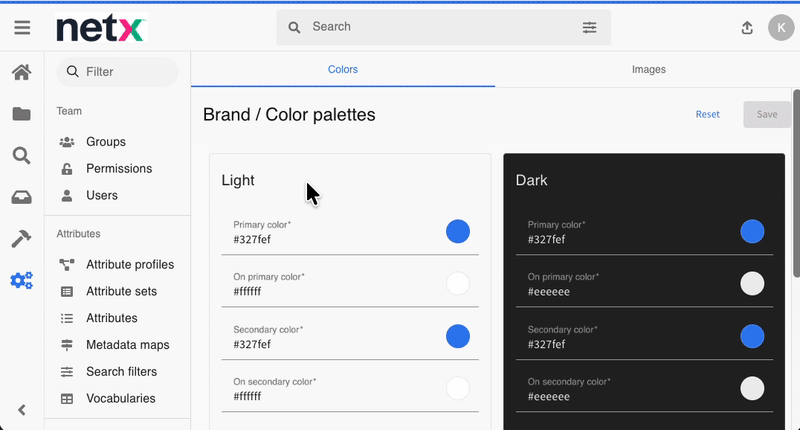Viewport: 800px width, 430px height.
Task: Open advanced search filter options
Action: point(589,28)
